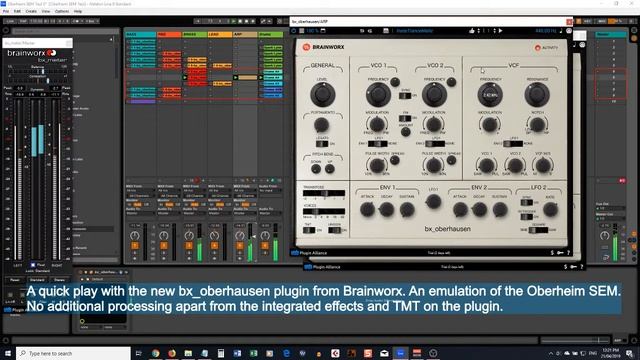
Task: Open Edge browser from the taskbar
Action: (x=286, y=353)
